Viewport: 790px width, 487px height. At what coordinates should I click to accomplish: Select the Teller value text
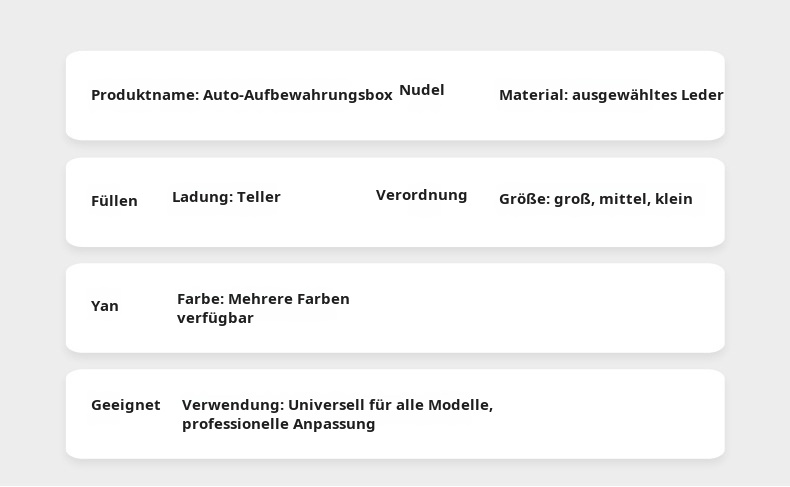coord(259,197)
